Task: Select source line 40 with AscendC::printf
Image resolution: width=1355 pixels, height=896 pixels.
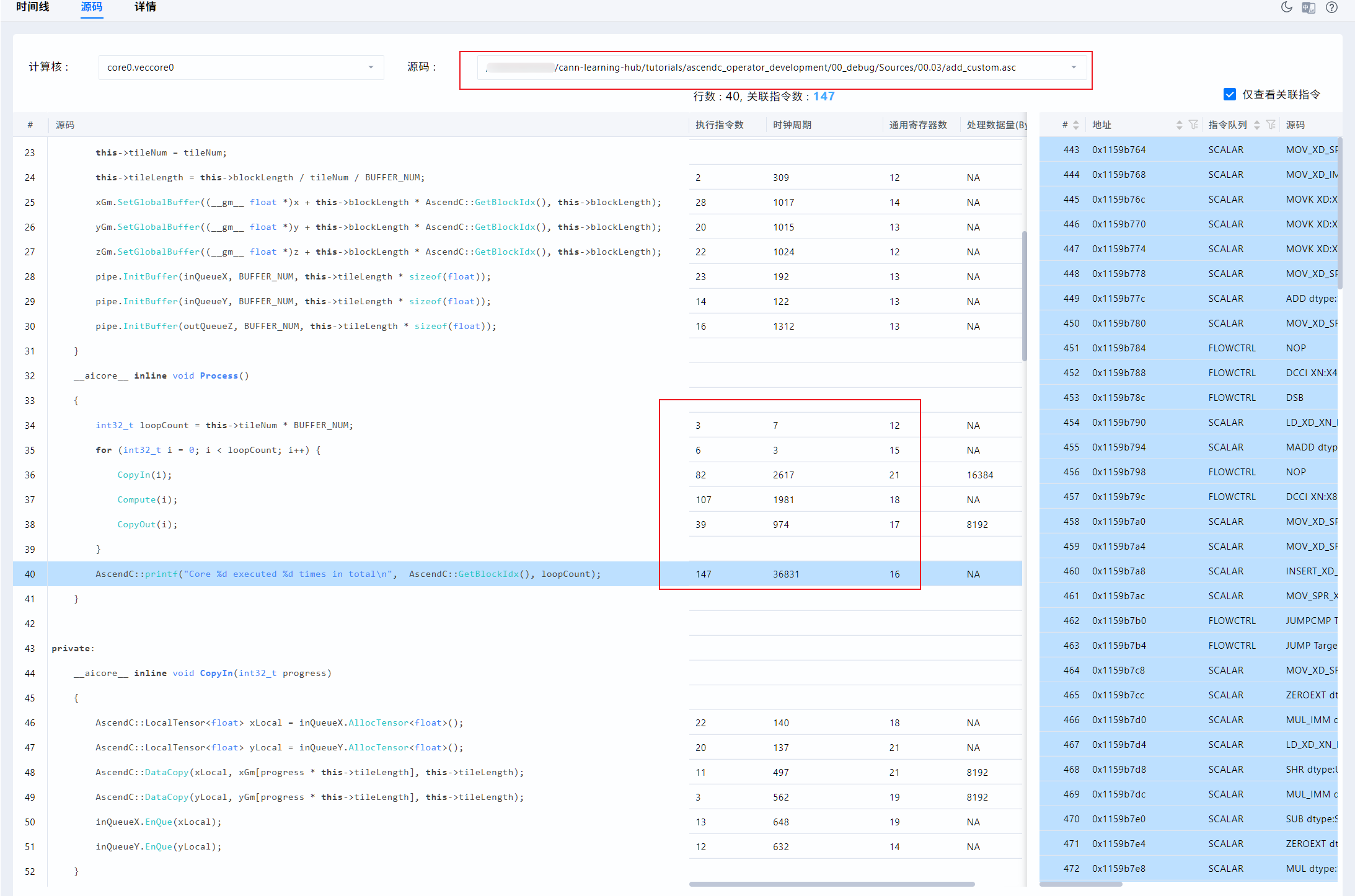Action: click(x=518, y=574)
